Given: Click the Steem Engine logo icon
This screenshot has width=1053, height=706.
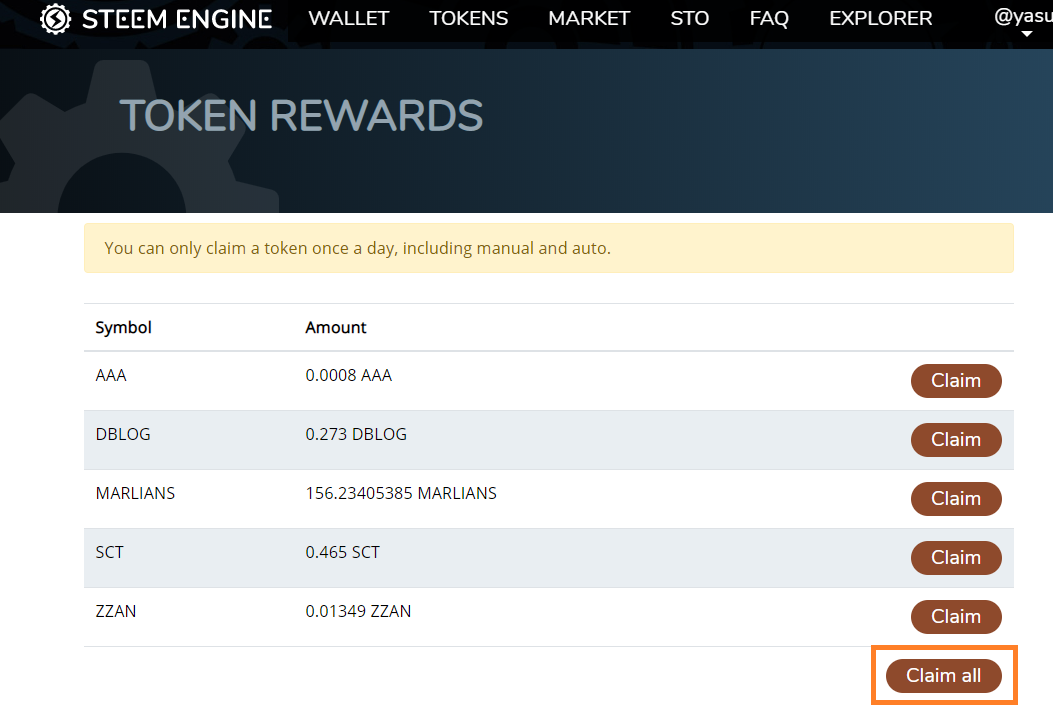Looking at the screenshot, I should (56, 19).
